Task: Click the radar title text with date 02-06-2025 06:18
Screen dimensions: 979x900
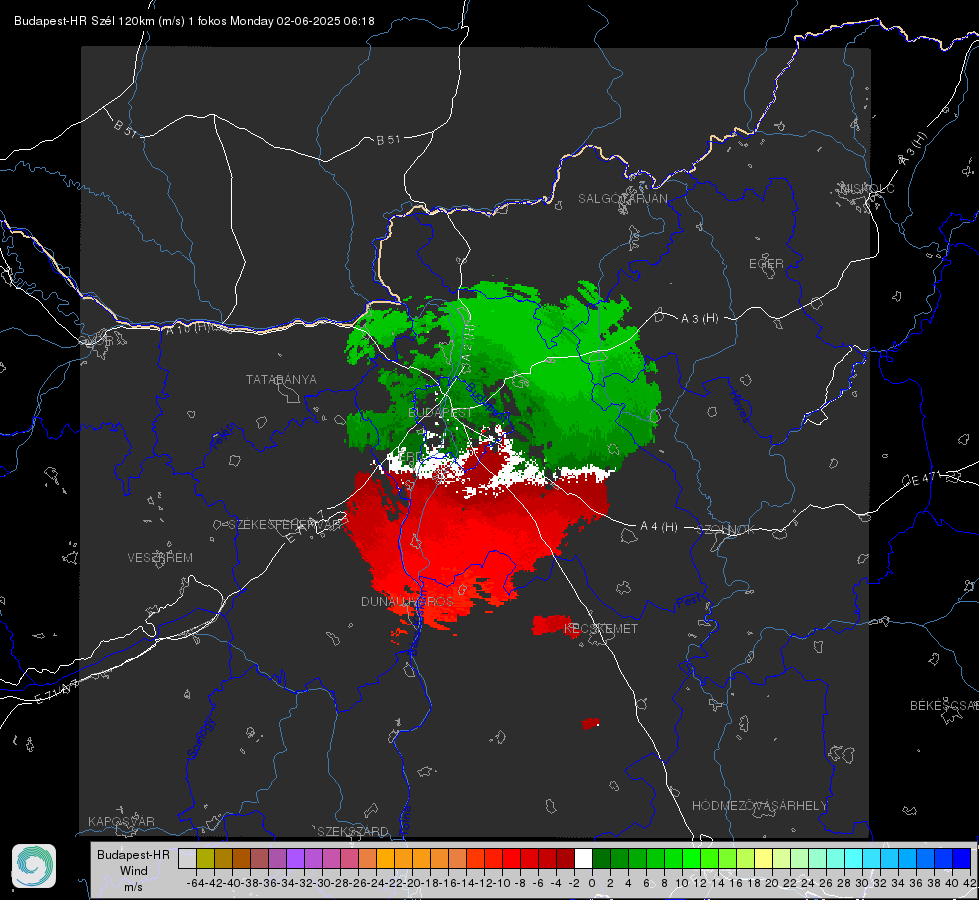Action: (x=194, y=21)
